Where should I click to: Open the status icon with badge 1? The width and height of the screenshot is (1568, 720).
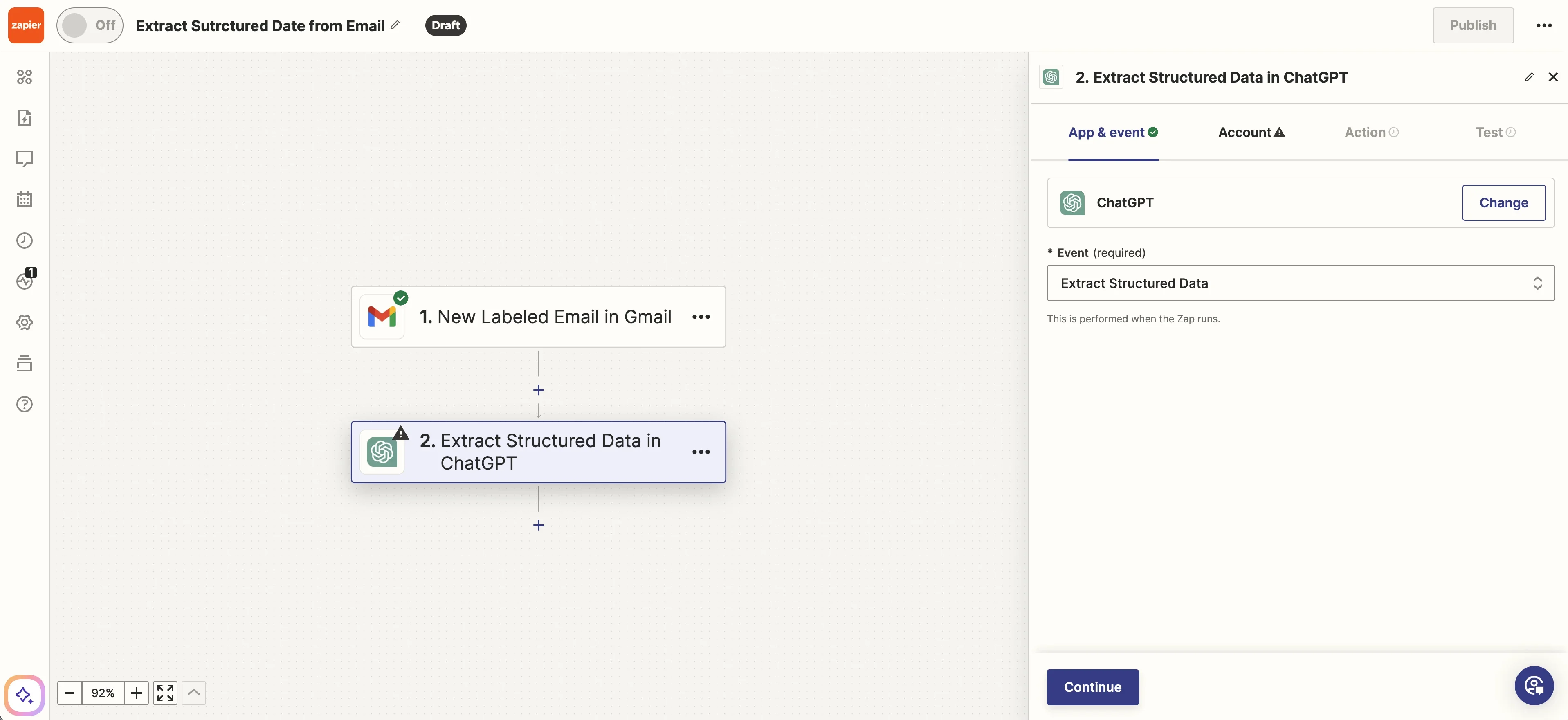[x=25, y=281]
